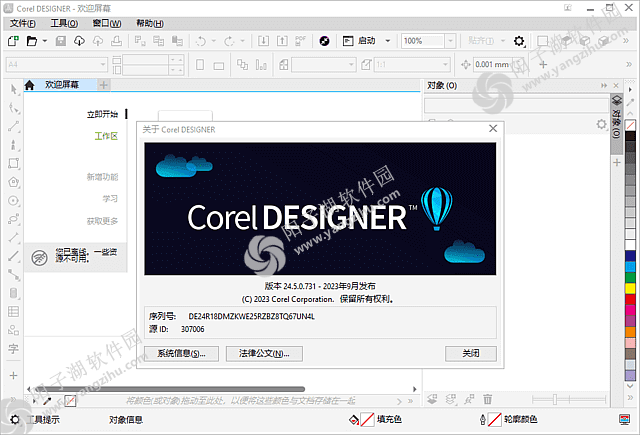
Task: Pick the yellow palette swatch
Action: point(631,288)
